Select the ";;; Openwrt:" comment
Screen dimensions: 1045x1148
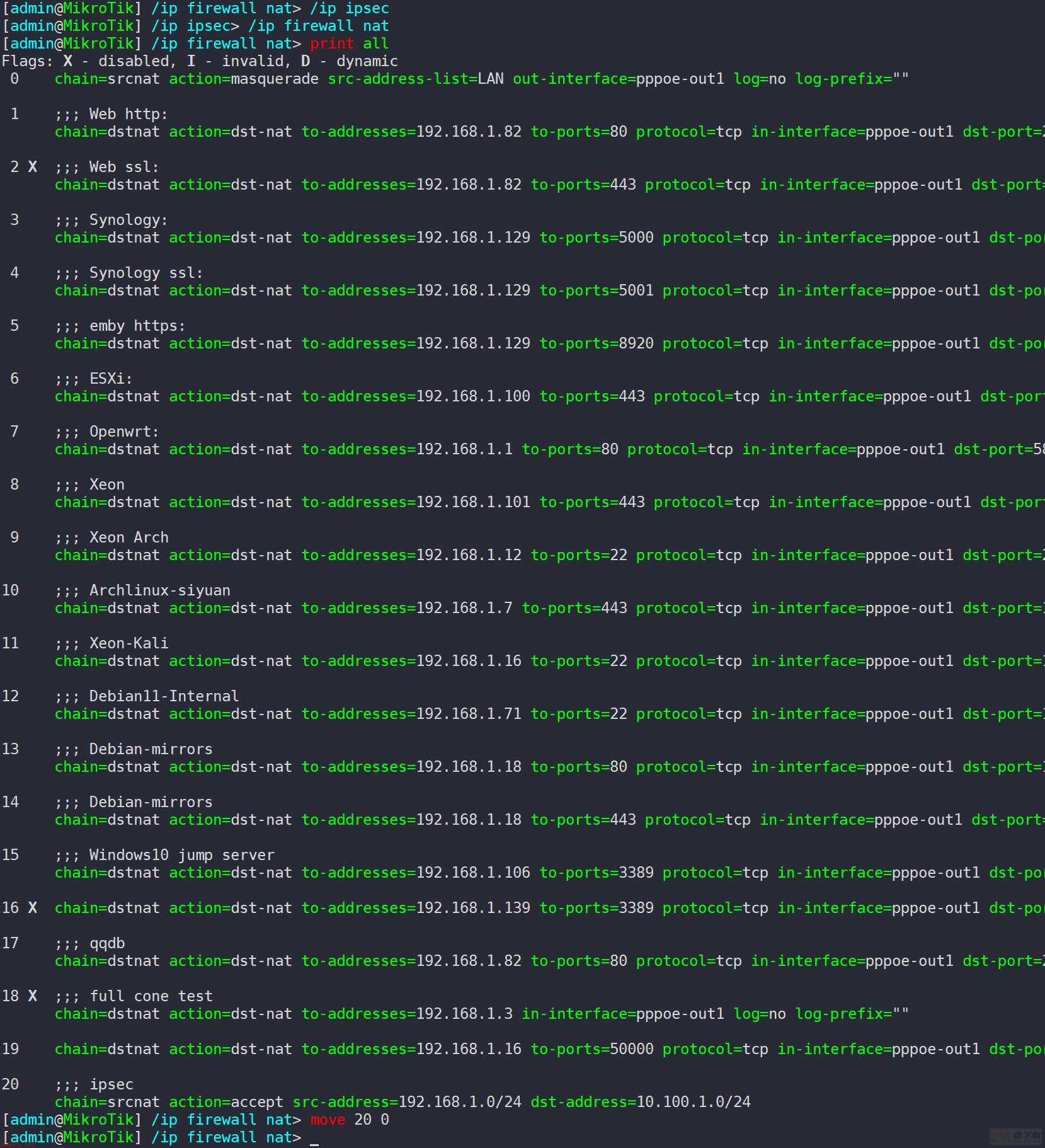point(107,432)
